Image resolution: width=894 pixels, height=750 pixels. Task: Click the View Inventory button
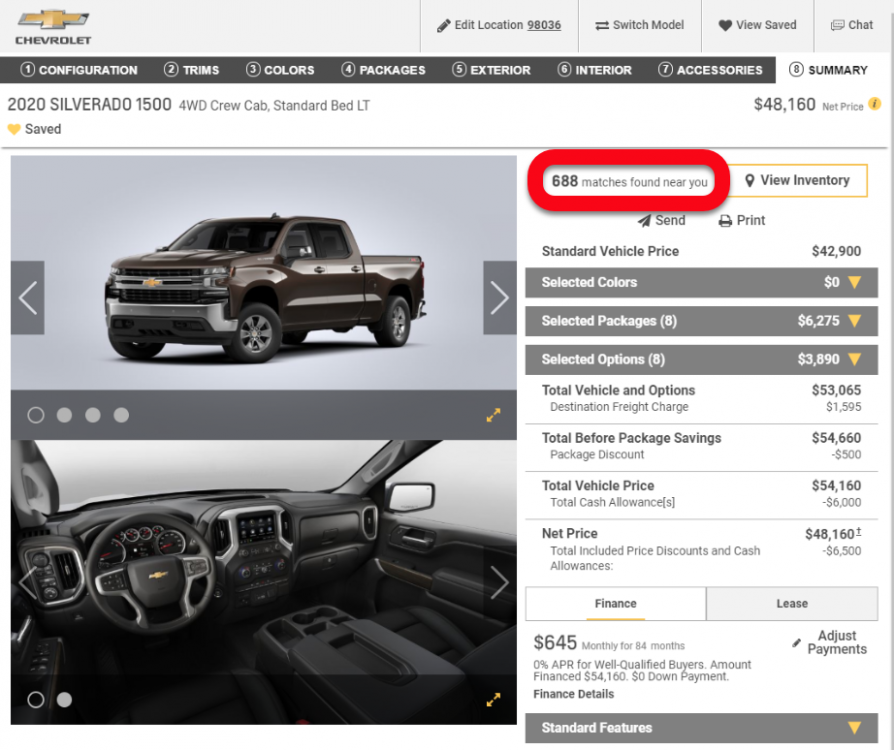797,181
